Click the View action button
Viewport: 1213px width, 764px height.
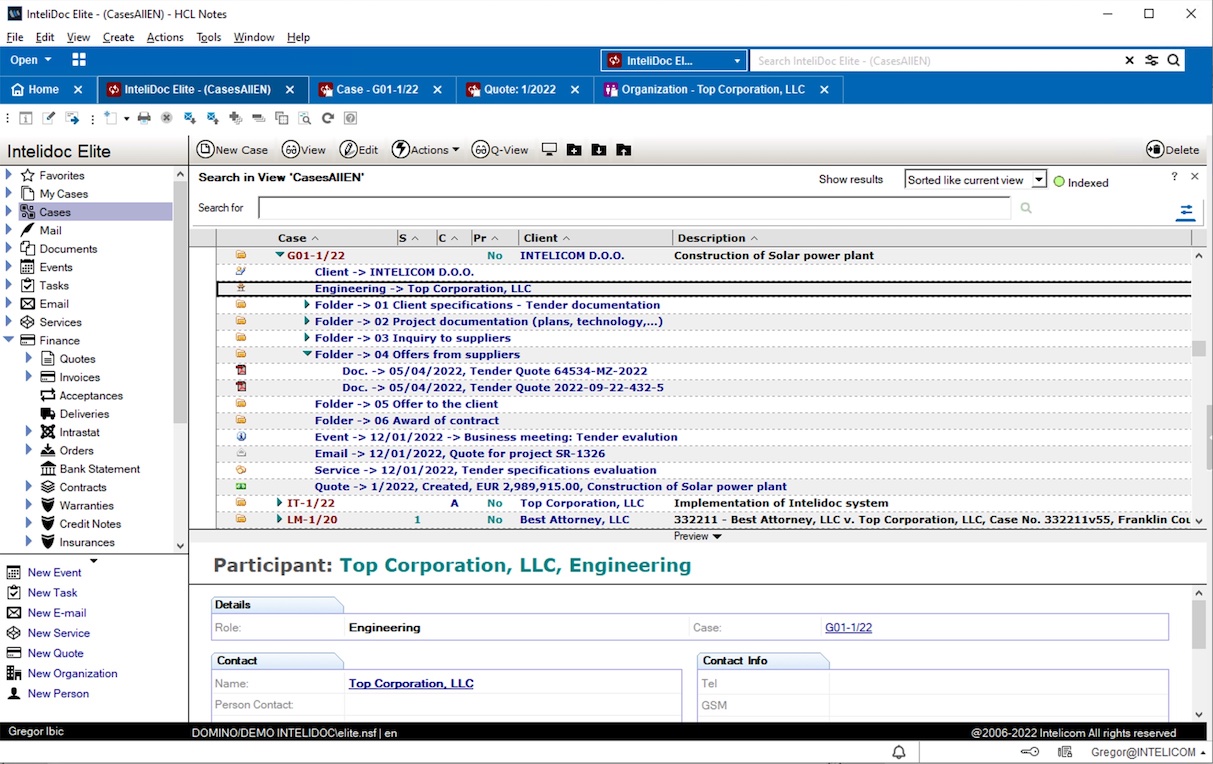[304, 150]
